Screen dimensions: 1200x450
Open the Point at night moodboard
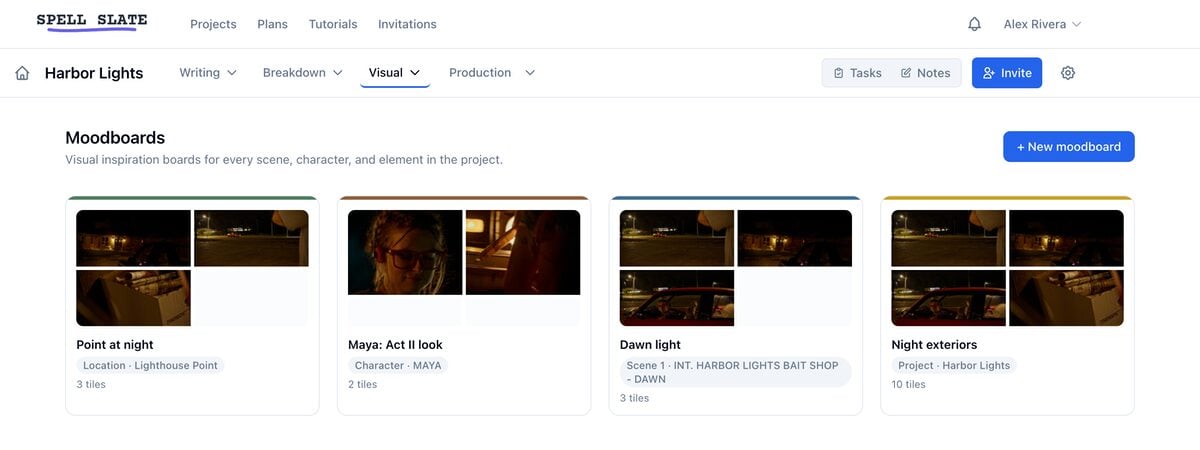[x=192, y=305]
